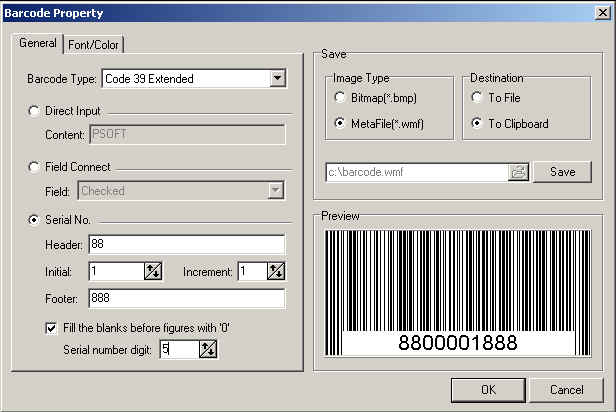Click the Cancel button
616x412 pixels.
(566, 390)
